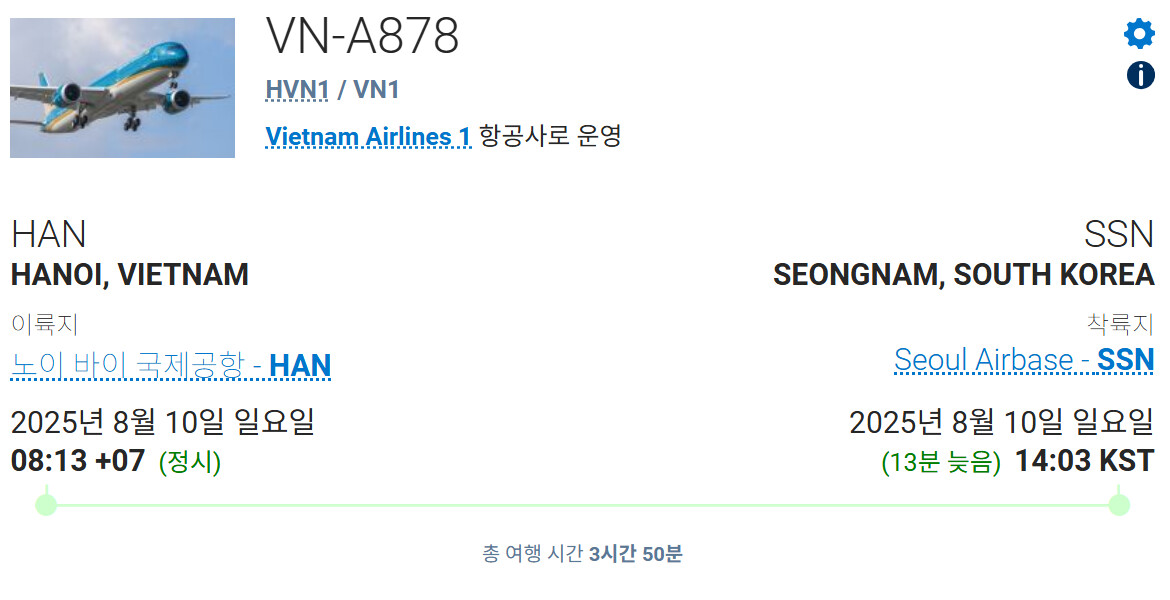The image size is (1170, 600).
Task: Click the 14:03 KST arrival time
Action: [x=1084, y=461]
